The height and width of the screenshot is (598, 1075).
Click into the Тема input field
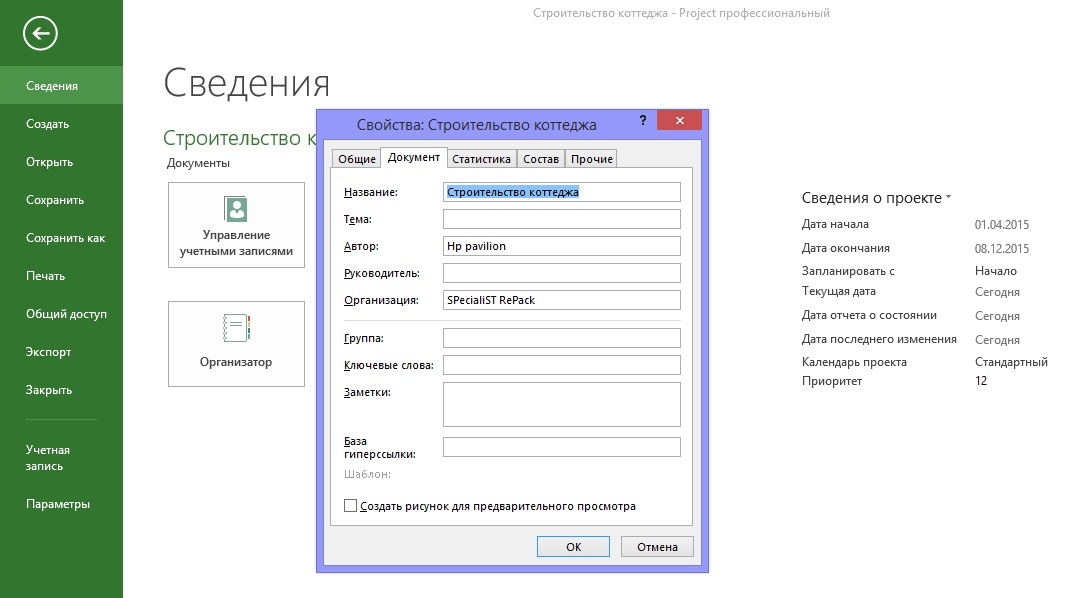(561, 219)
